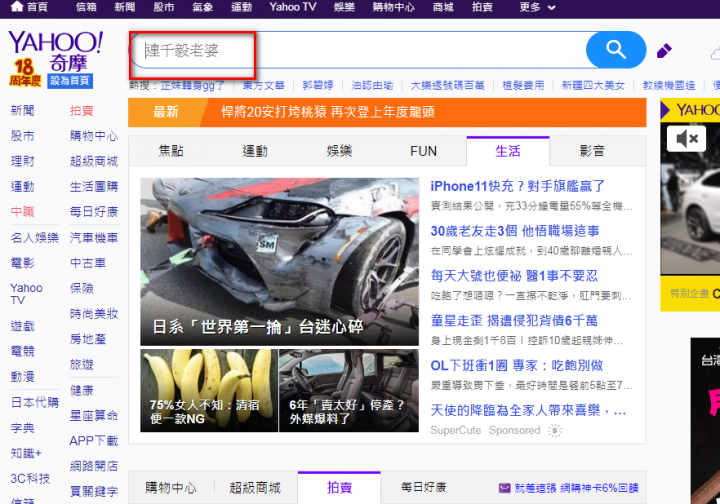This screenshot has height=504, width=720.
Task: Click the Yahoo! 奇摩 logo
Action: (56, 52)
